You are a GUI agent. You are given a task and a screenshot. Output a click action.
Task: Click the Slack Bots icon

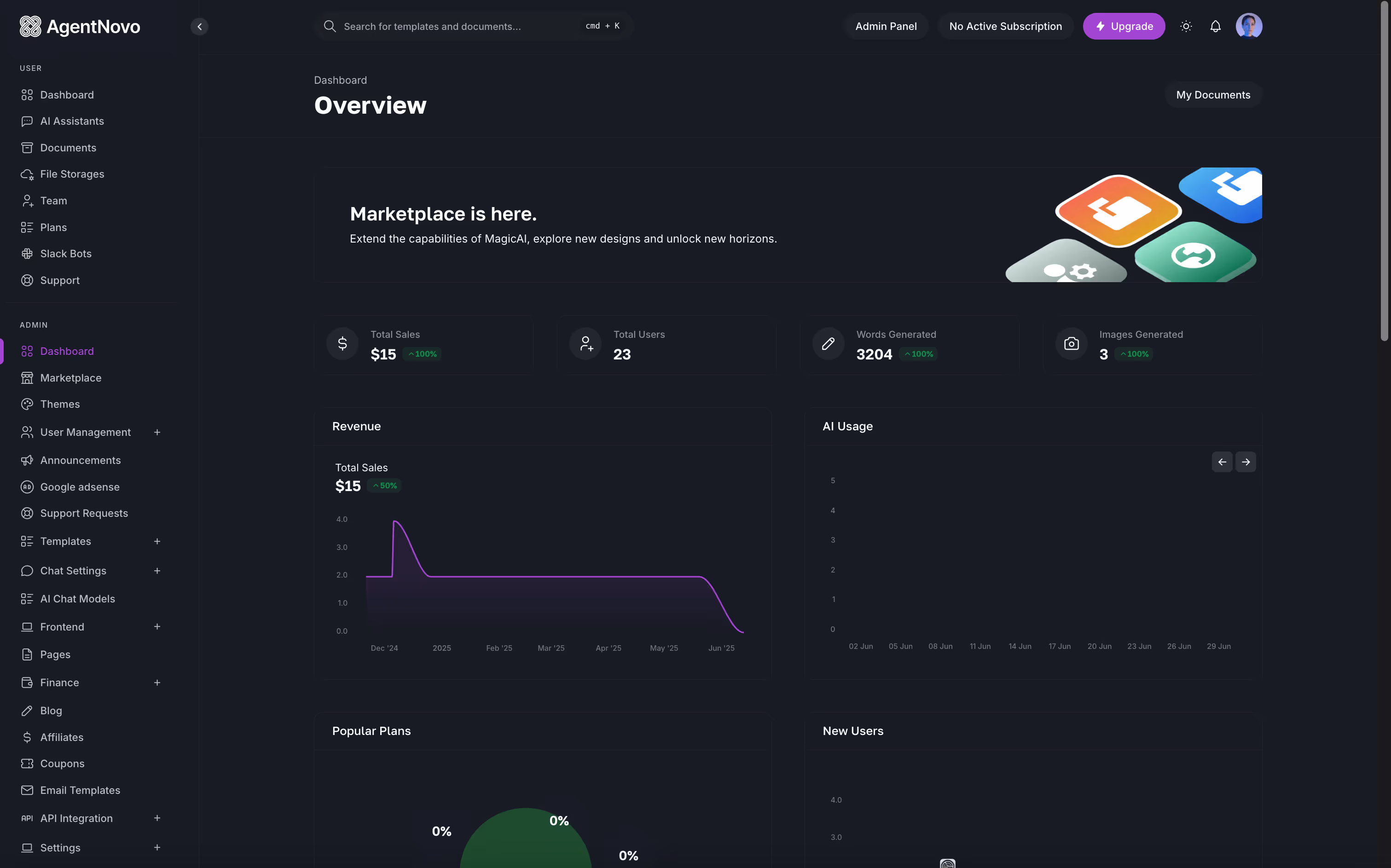coord(27,254)
